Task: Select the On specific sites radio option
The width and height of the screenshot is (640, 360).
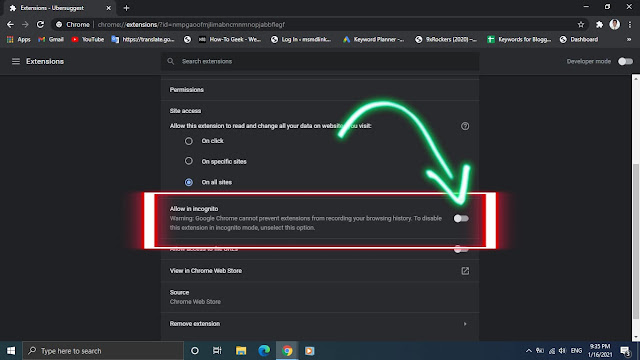Action: point(189,161)
